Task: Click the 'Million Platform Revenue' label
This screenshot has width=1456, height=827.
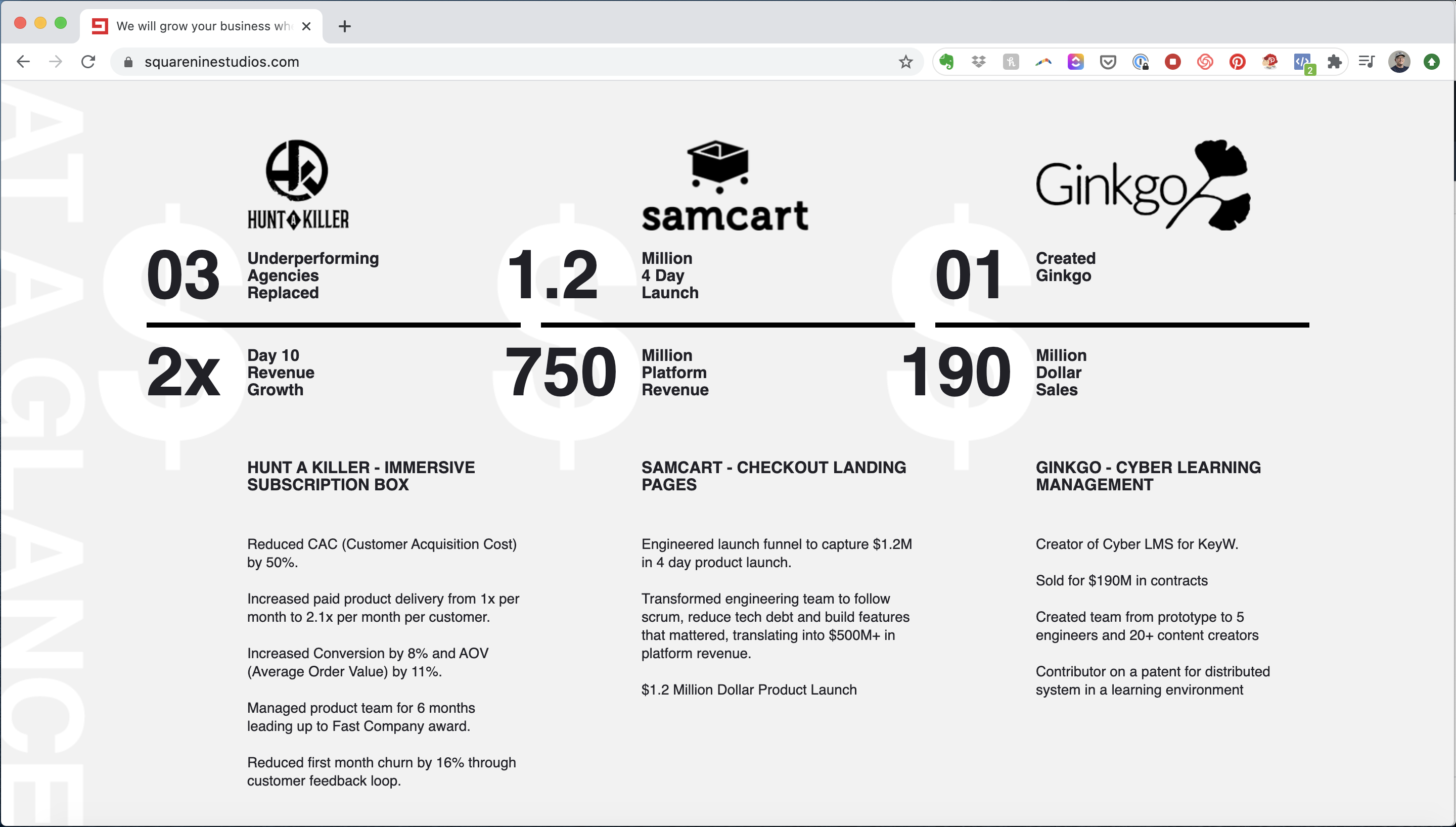Action: [x=675, y=373]
